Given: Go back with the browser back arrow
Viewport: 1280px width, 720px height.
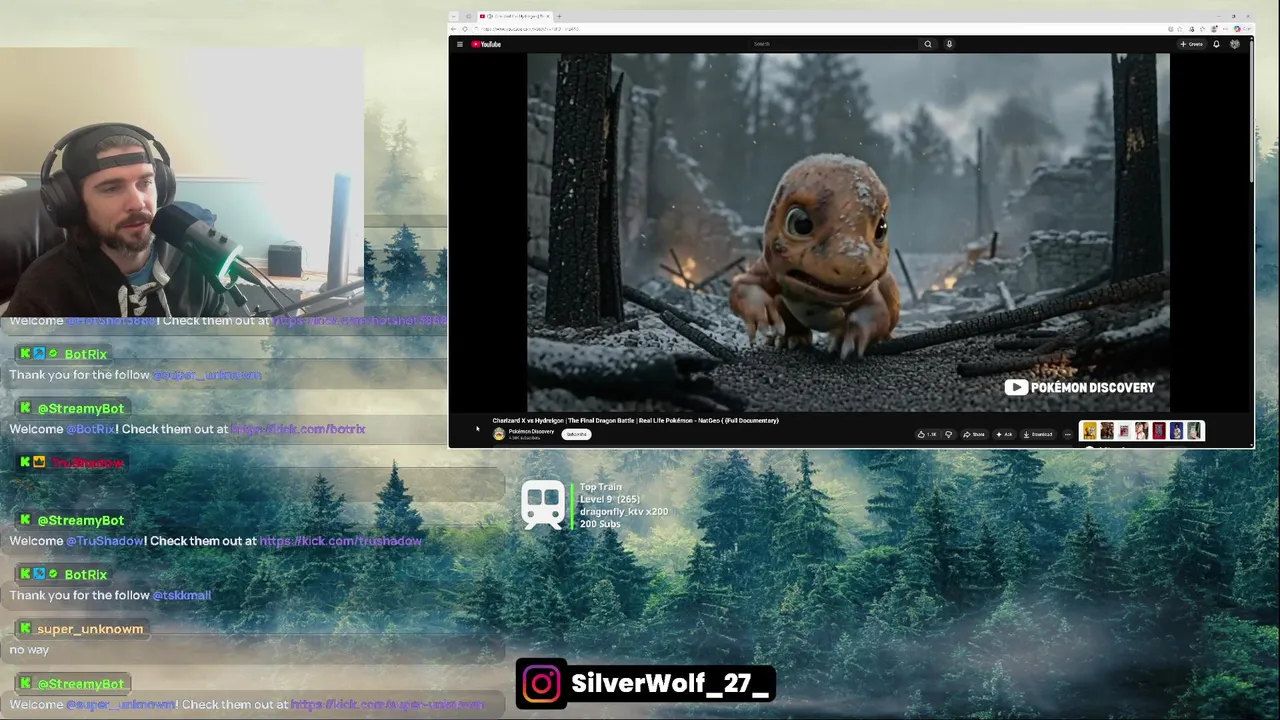Looking at the screenshot, I should pyautogui.click(x=453, y=29).
